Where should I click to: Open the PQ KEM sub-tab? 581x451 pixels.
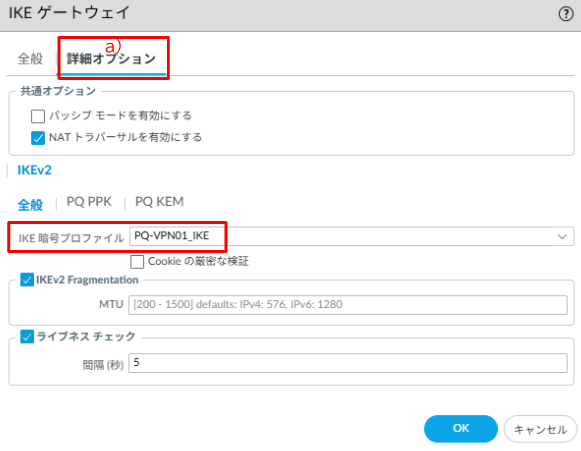click(x=159, y=202)
